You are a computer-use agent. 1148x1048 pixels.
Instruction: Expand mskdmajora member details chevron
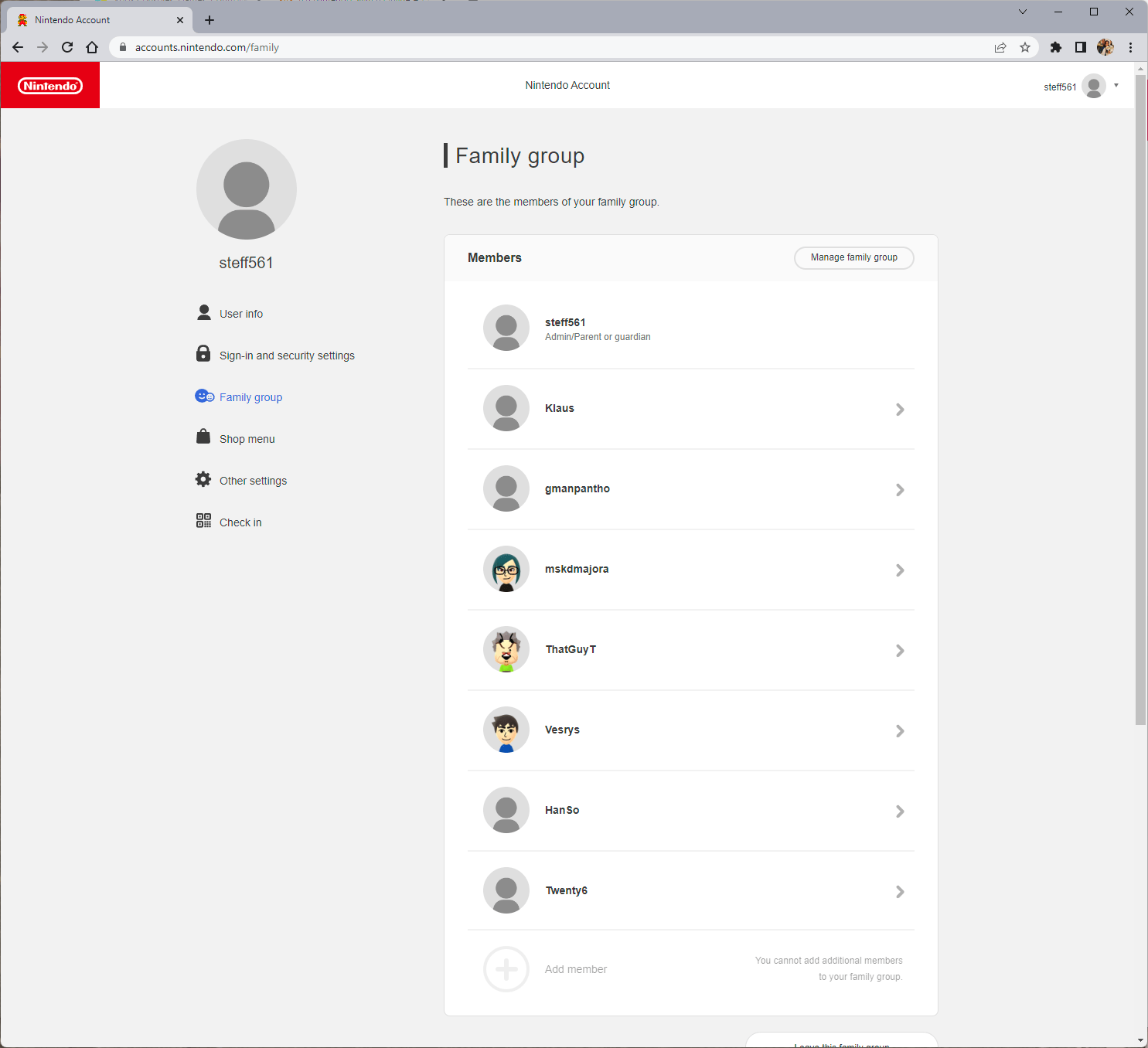coord(900,570)
